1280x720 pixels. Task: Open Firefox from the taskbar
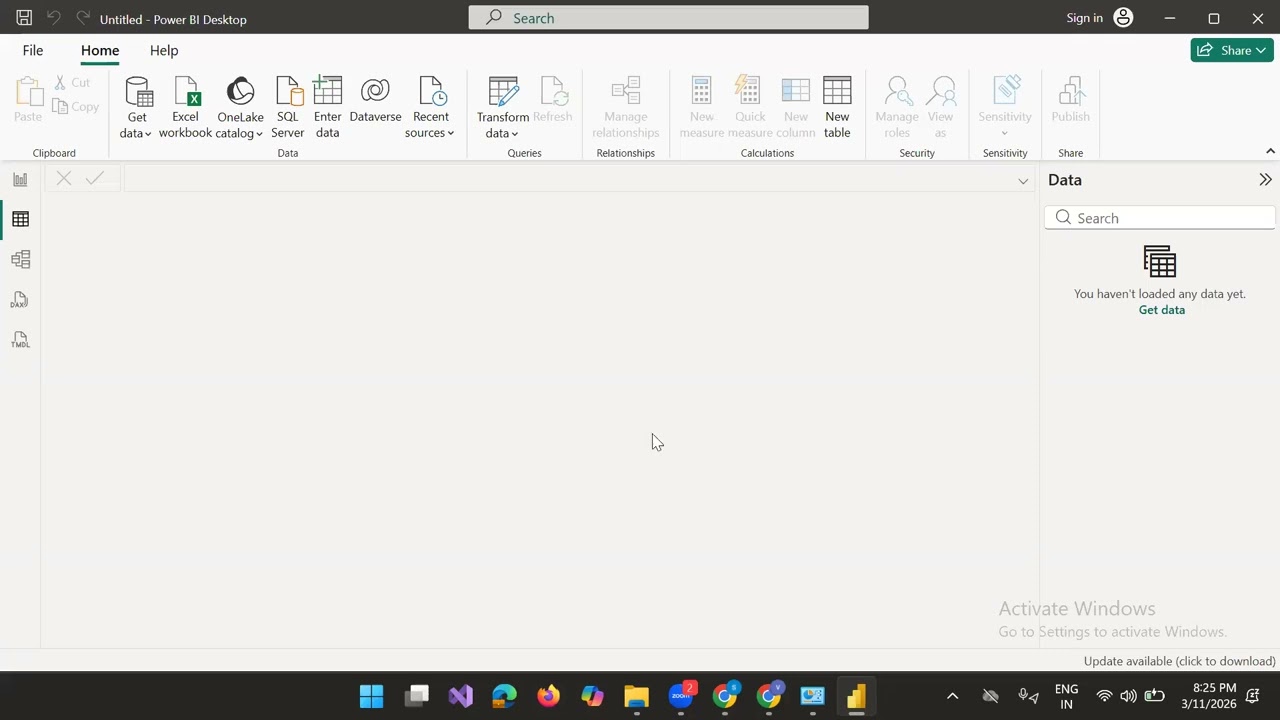(x=548, y=696)
